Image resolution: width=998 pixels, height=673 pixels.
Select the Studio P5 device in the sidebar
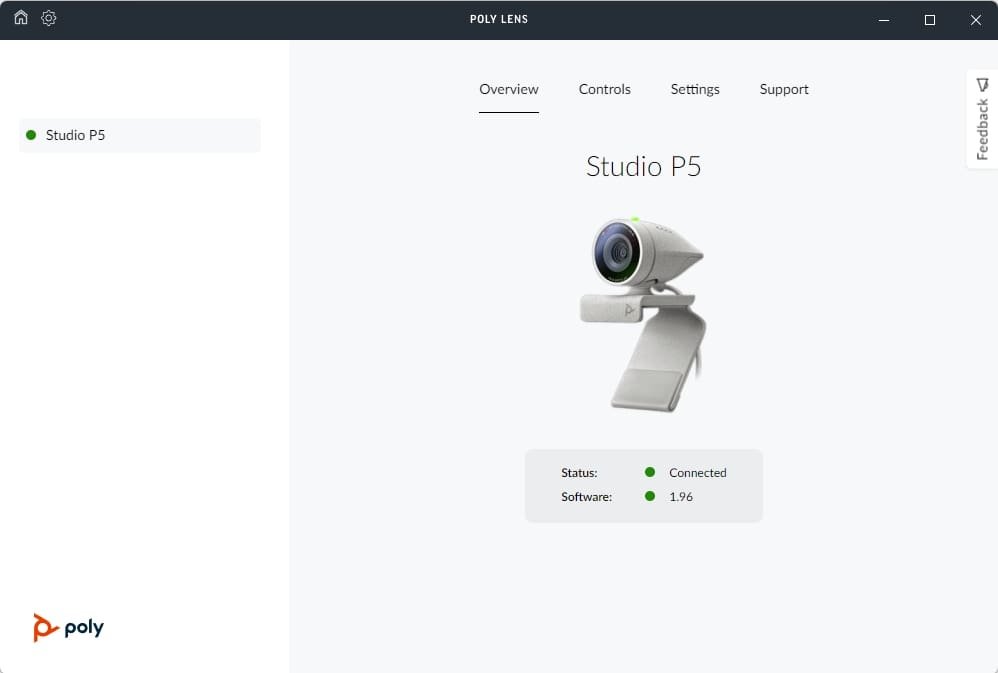[x=140, y=135]
